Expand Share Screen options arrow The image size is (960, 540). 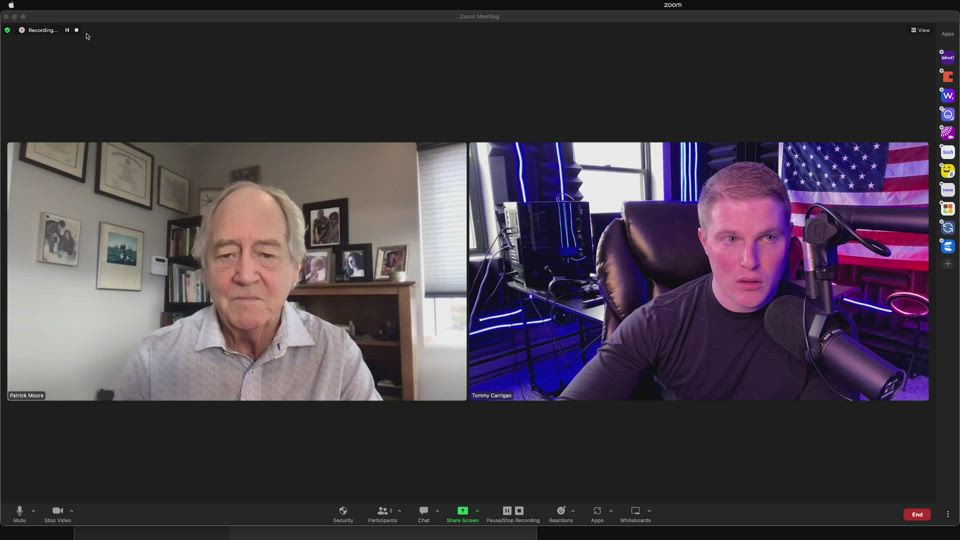point(477,511)
